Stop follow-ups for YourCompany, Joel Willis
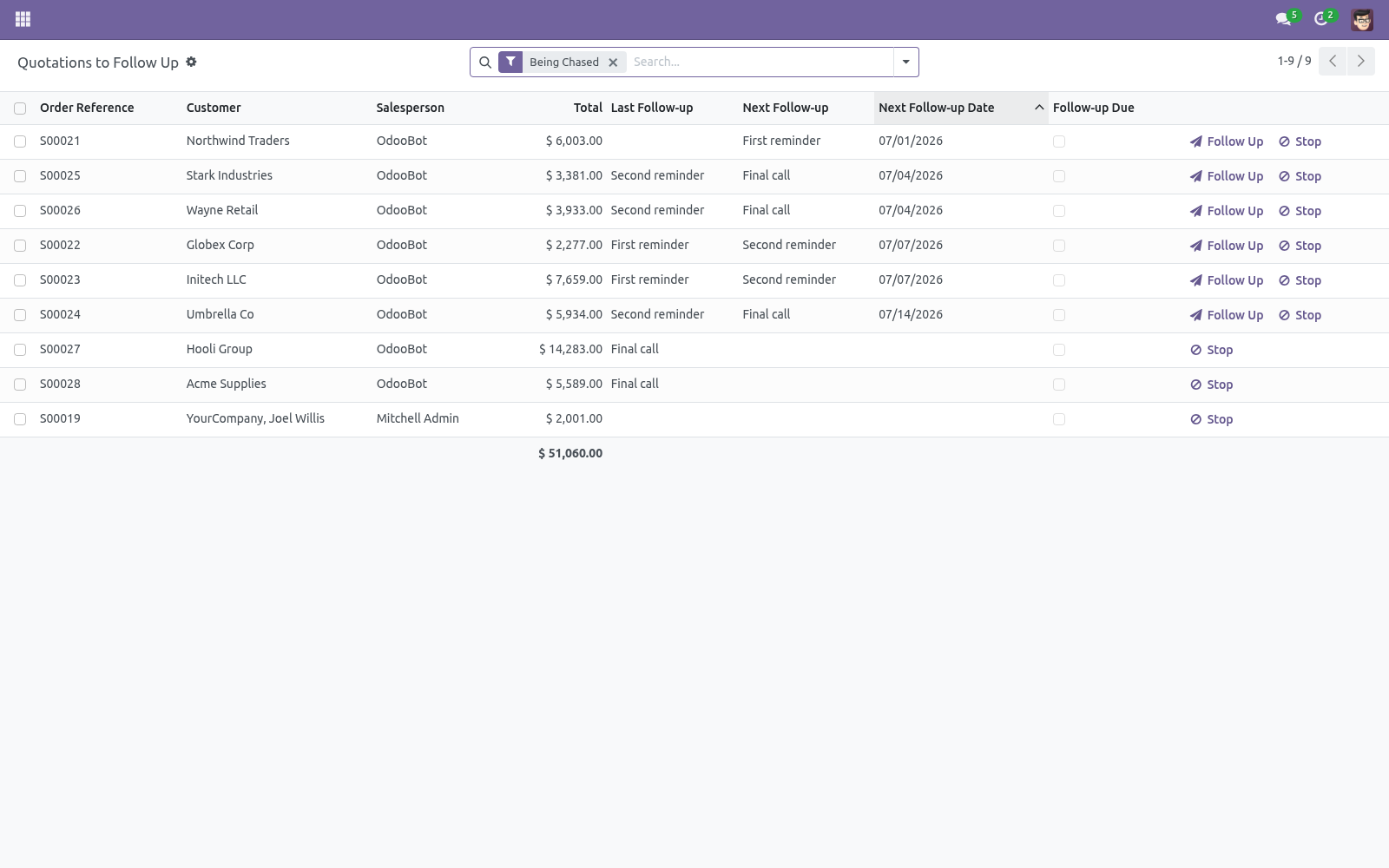Screen dimensions: 1389x868 [1211, 419]
